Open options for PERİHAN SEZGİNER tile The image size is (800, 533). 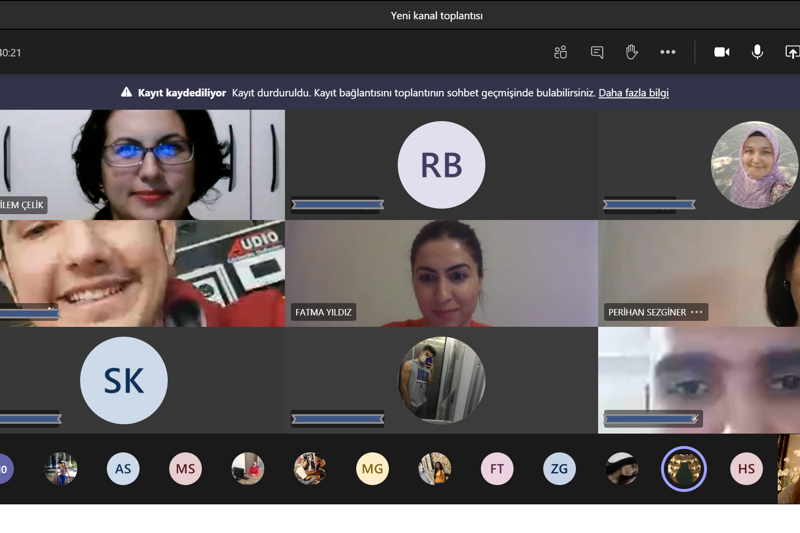click(697, 312)
